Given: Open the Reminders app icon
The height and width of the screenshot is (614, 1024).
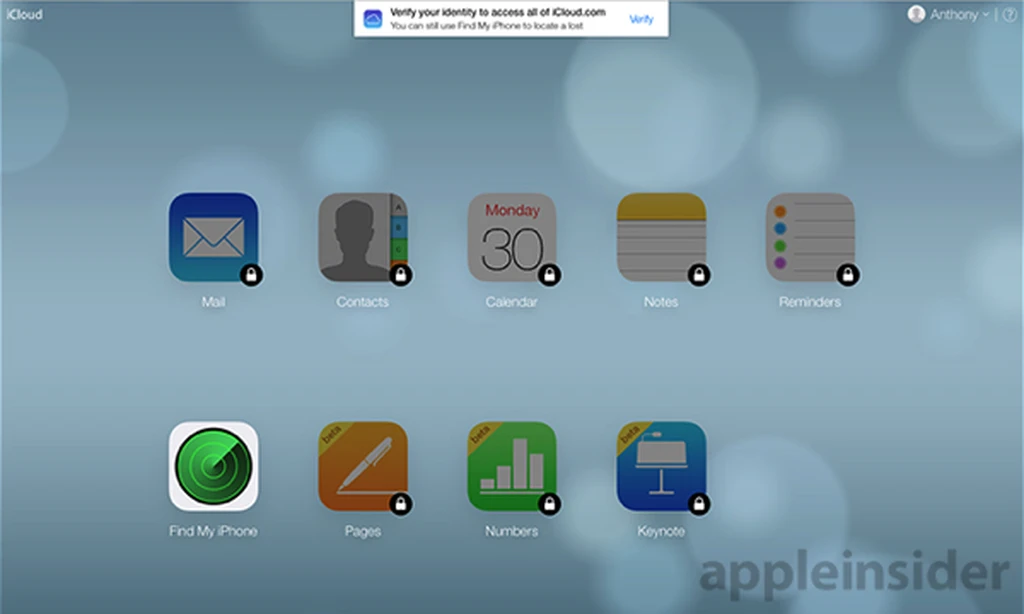Looking at the screenshot, I should point(810,237).
